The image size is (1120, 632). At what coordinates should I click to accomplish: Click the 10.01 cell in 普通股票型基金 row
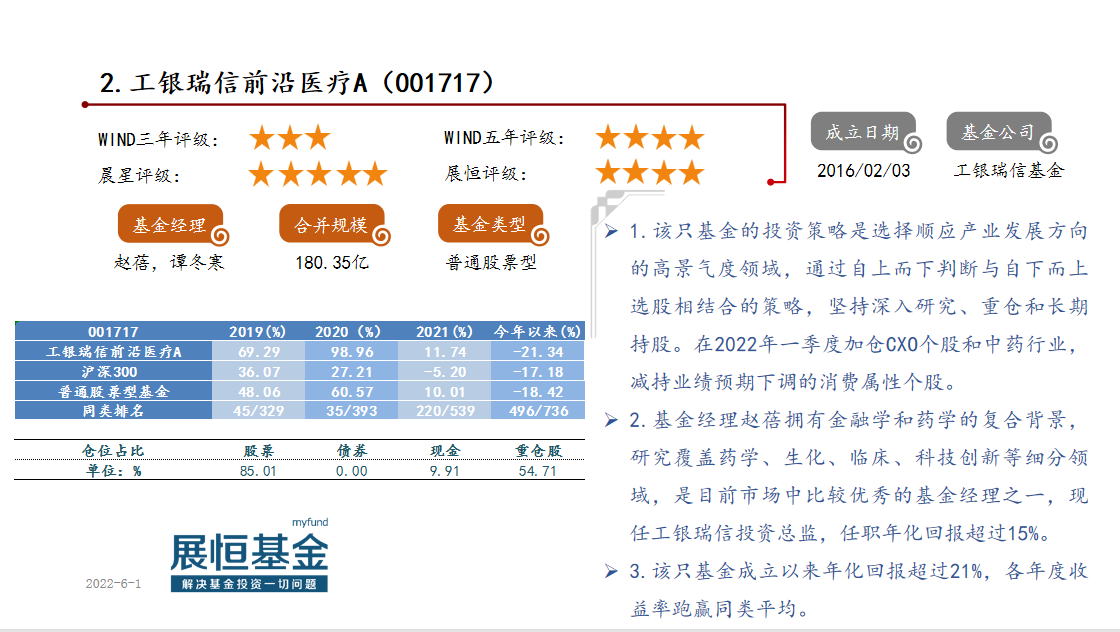tap(444, 391)
